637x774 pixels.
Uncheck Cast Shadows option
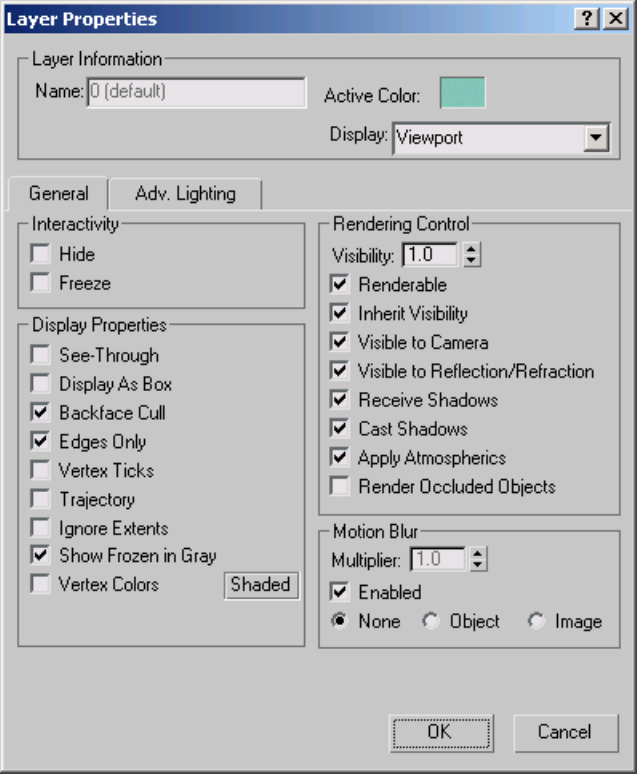(341, 429)
